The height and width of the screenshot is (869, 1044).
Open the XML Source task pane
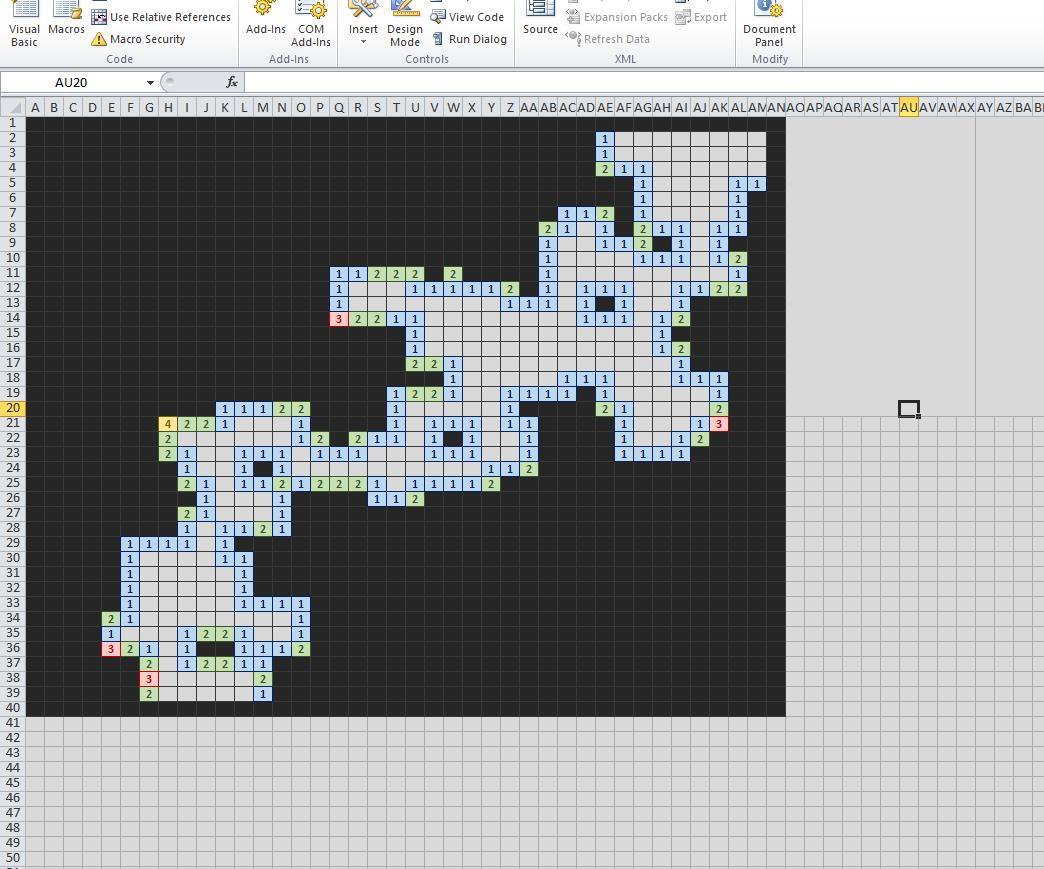pyautogui.click(x=539, y=22)
